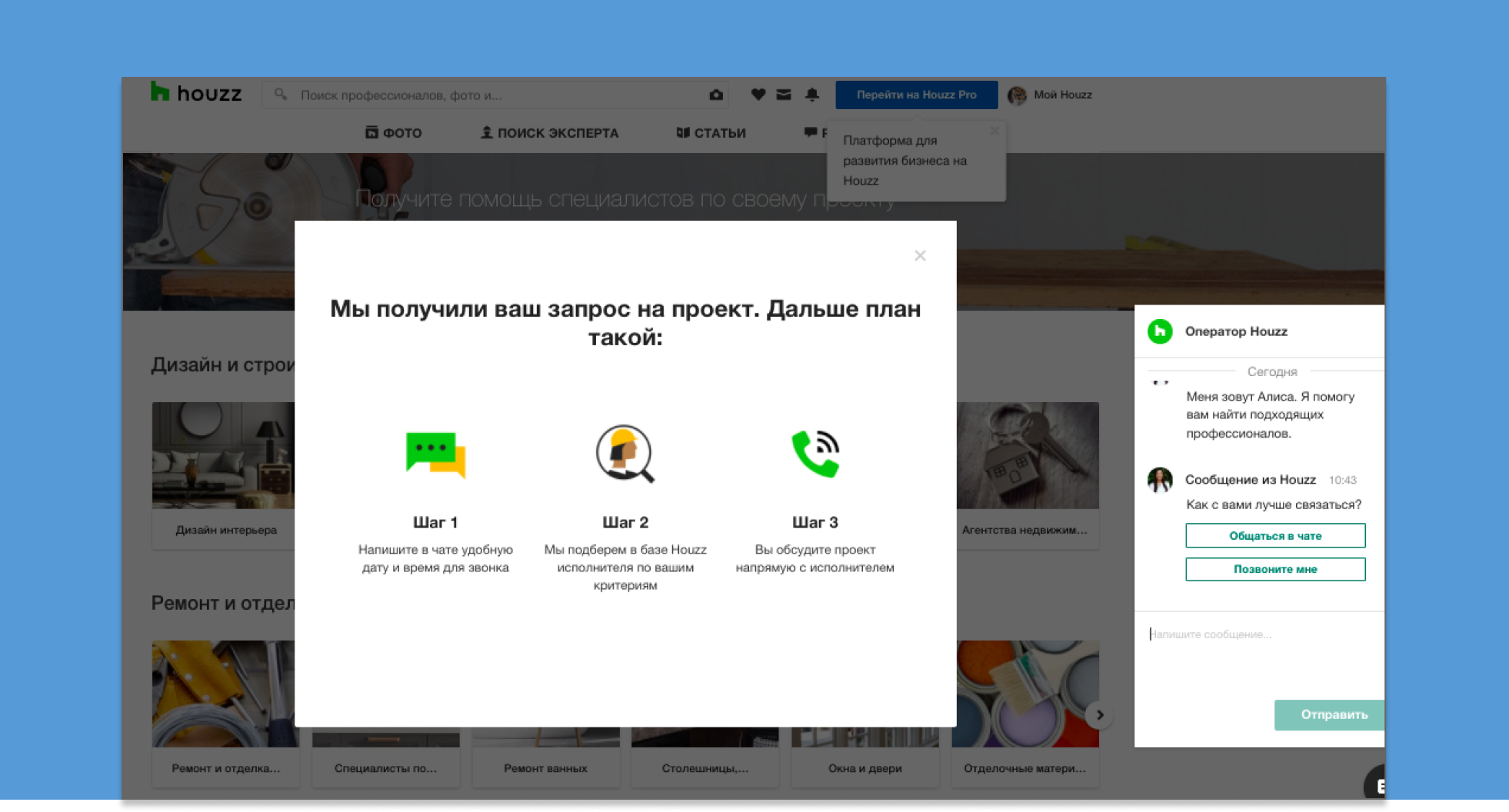
Task: Open notifications bell icon
Action: coord(812,95)
